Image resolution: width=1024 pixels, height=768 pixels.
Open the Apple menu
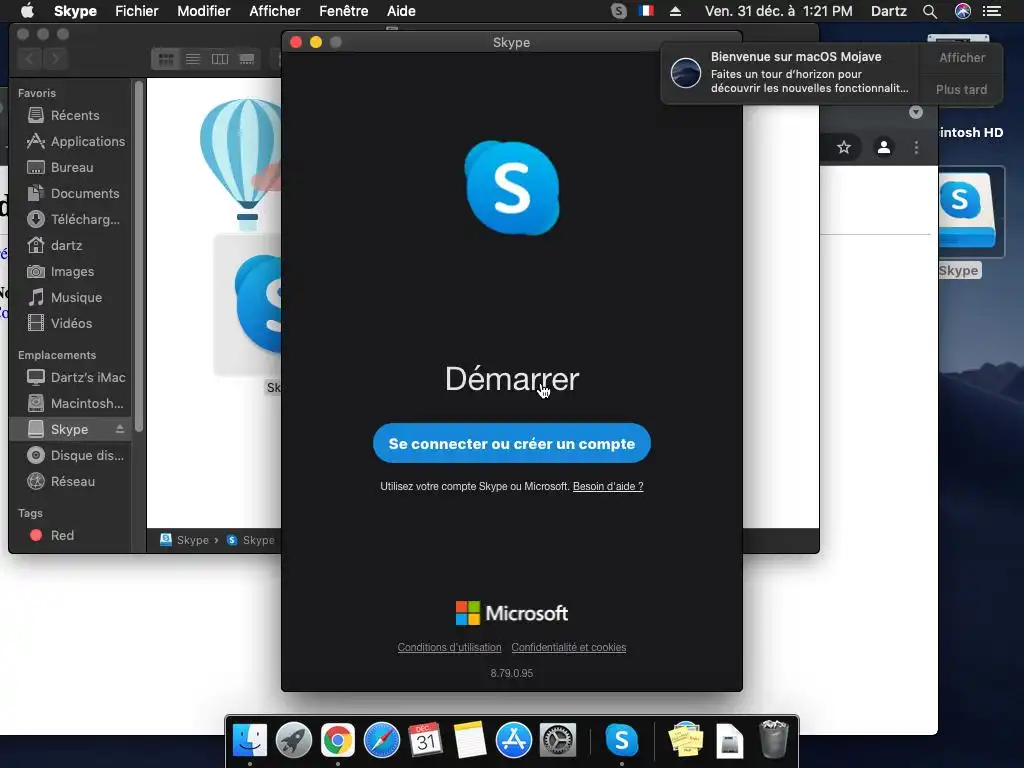pos(27,11)
